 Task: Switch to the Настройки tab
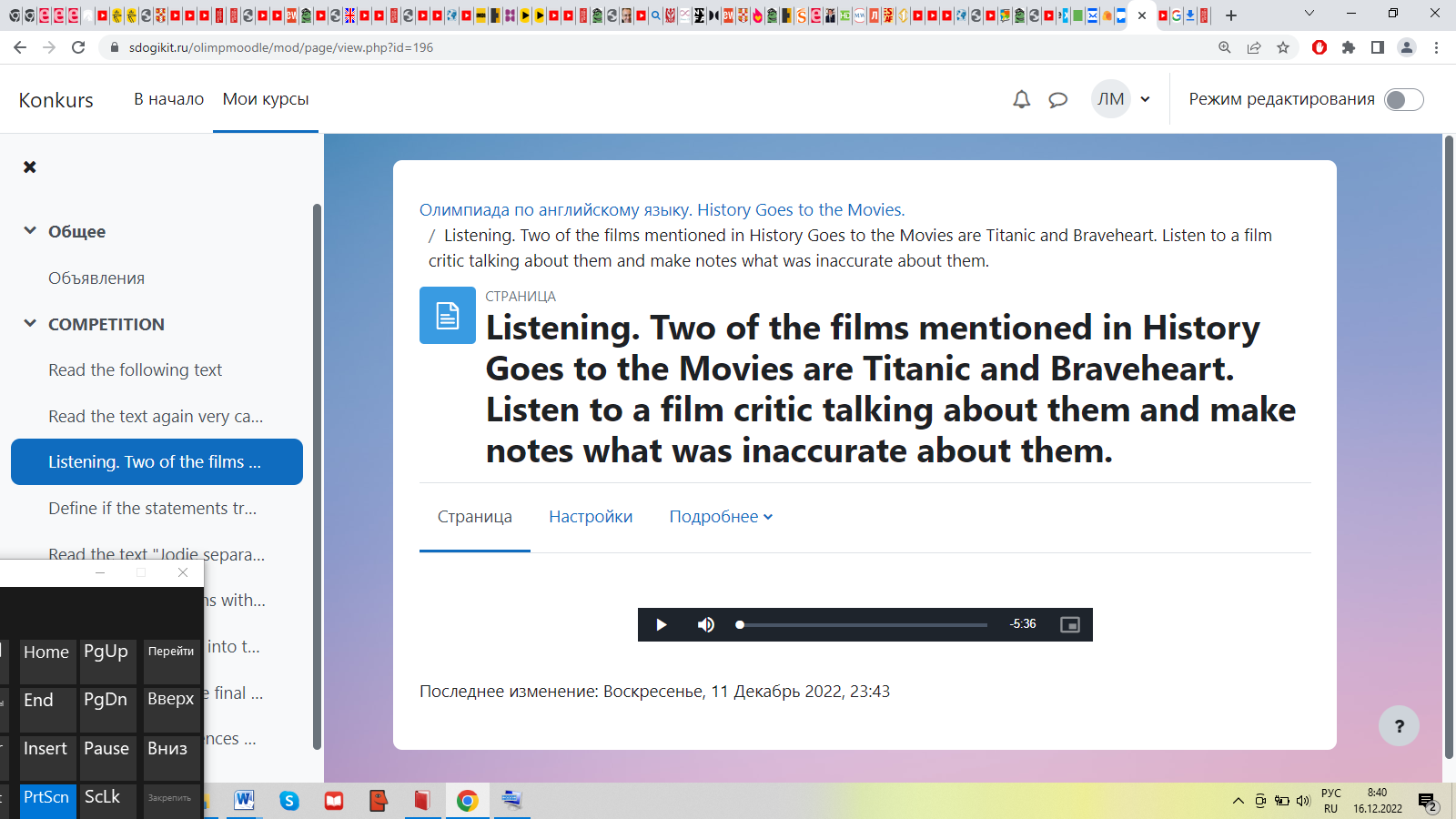tap(591, 517)
